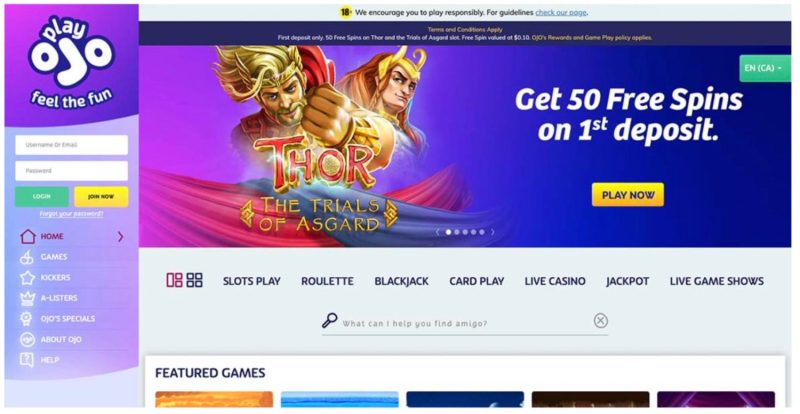Open the Kickers star icon
This screenshot has width=800, height=414.
[x=27, y=278]
